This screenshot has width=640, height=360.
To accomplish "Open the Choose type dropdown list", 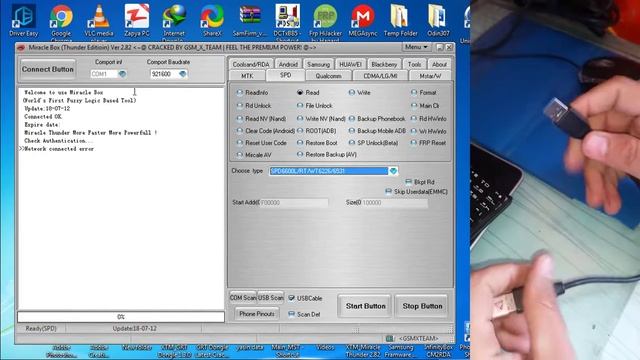I will pos(393,171).
